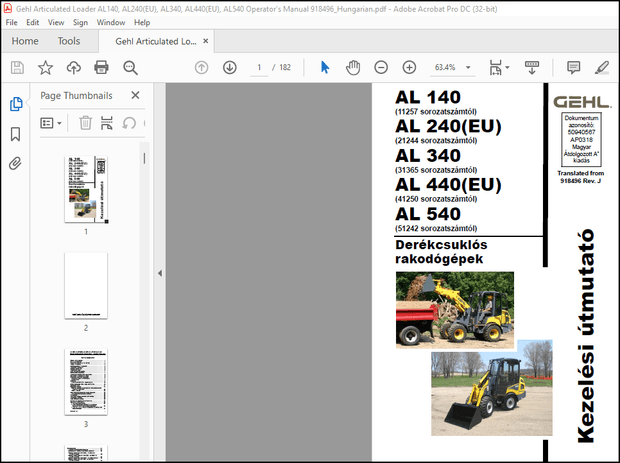
Task: Open the Bookmarks sidebar icon
Action: click(x=15, y=134)
